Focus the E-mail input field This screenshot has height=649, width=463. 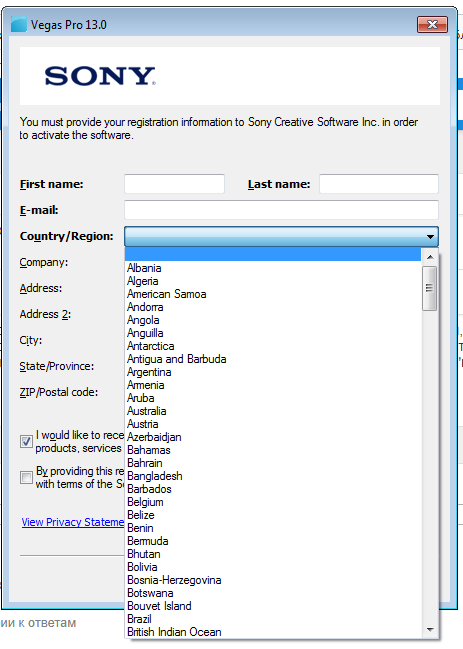281,210
